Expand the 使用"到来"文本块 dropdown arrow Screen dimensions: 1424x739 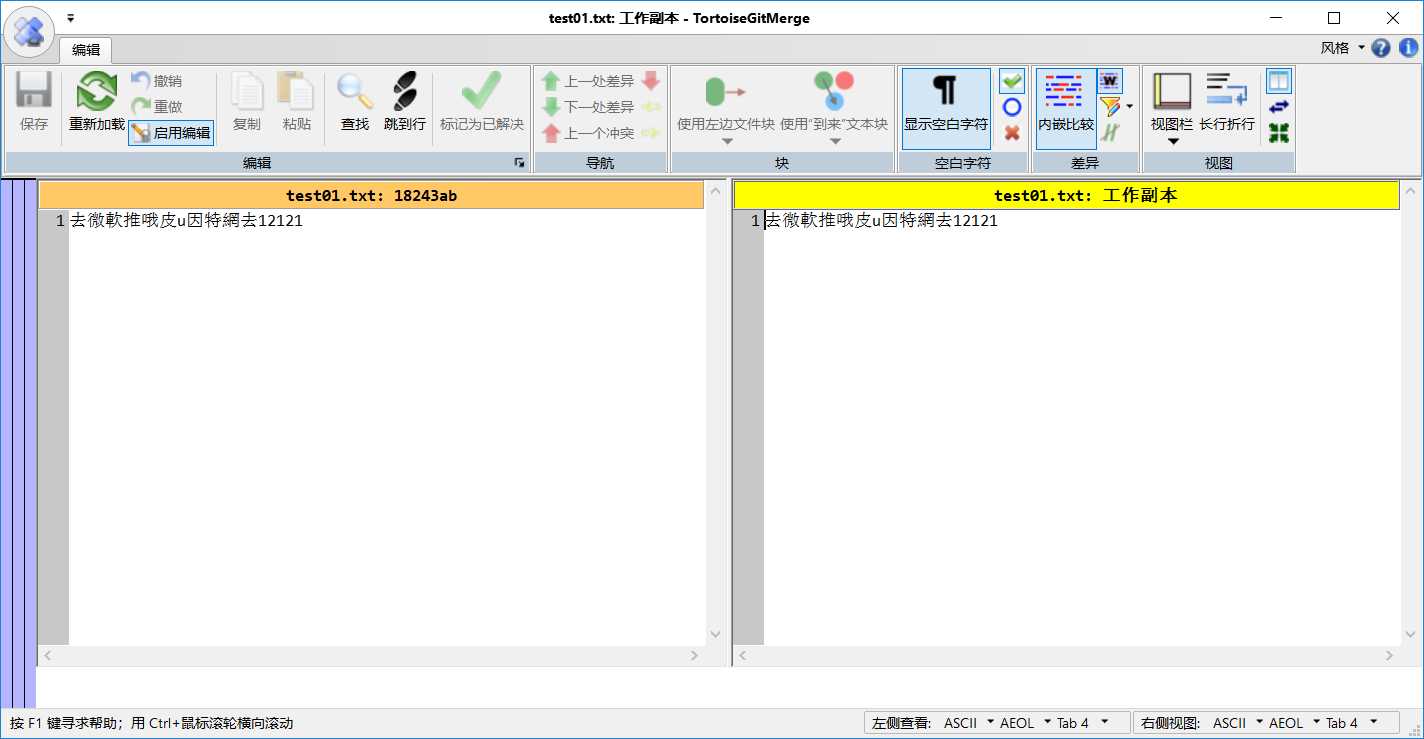click(835, 141)
